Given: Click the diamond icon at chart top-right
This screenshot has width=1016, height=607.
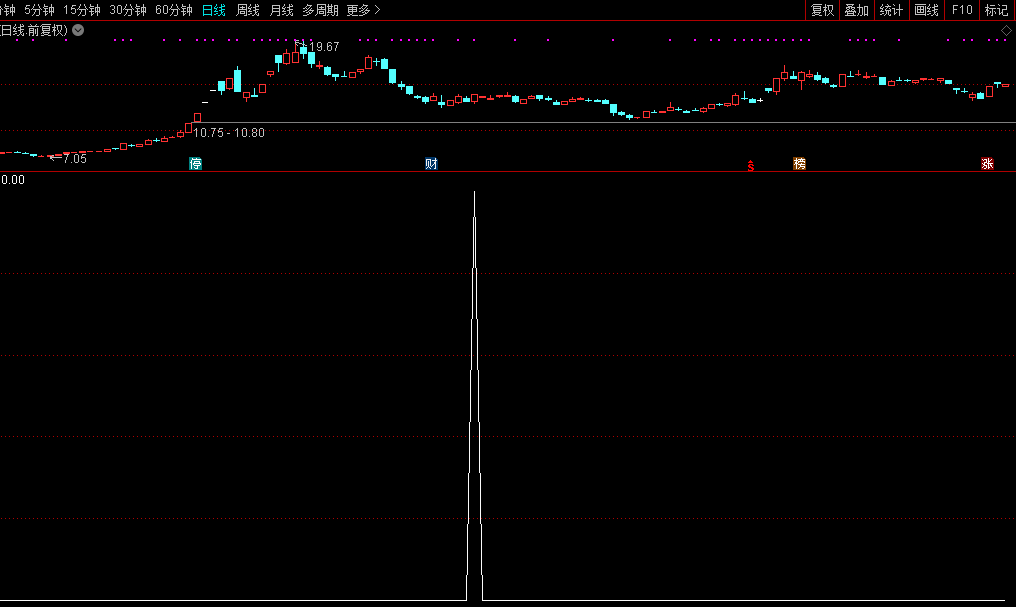Looking at the screenshot, I should pos(1006,31).
